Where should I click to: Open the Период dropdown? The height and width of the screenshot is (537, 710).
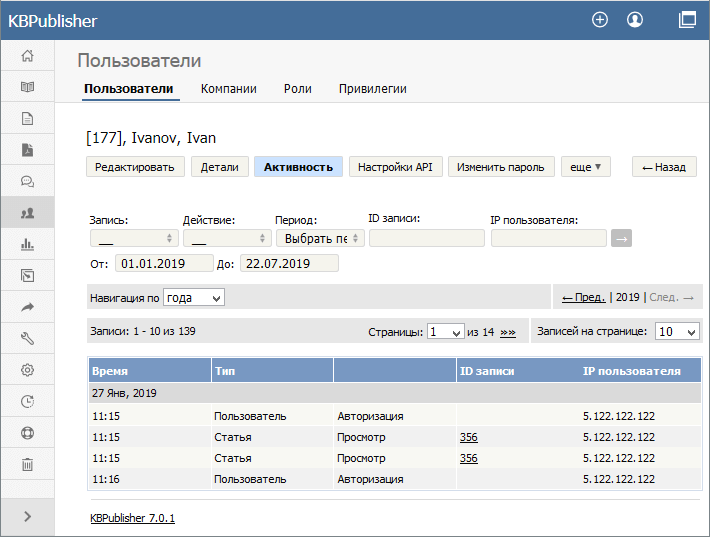(319, 238)
